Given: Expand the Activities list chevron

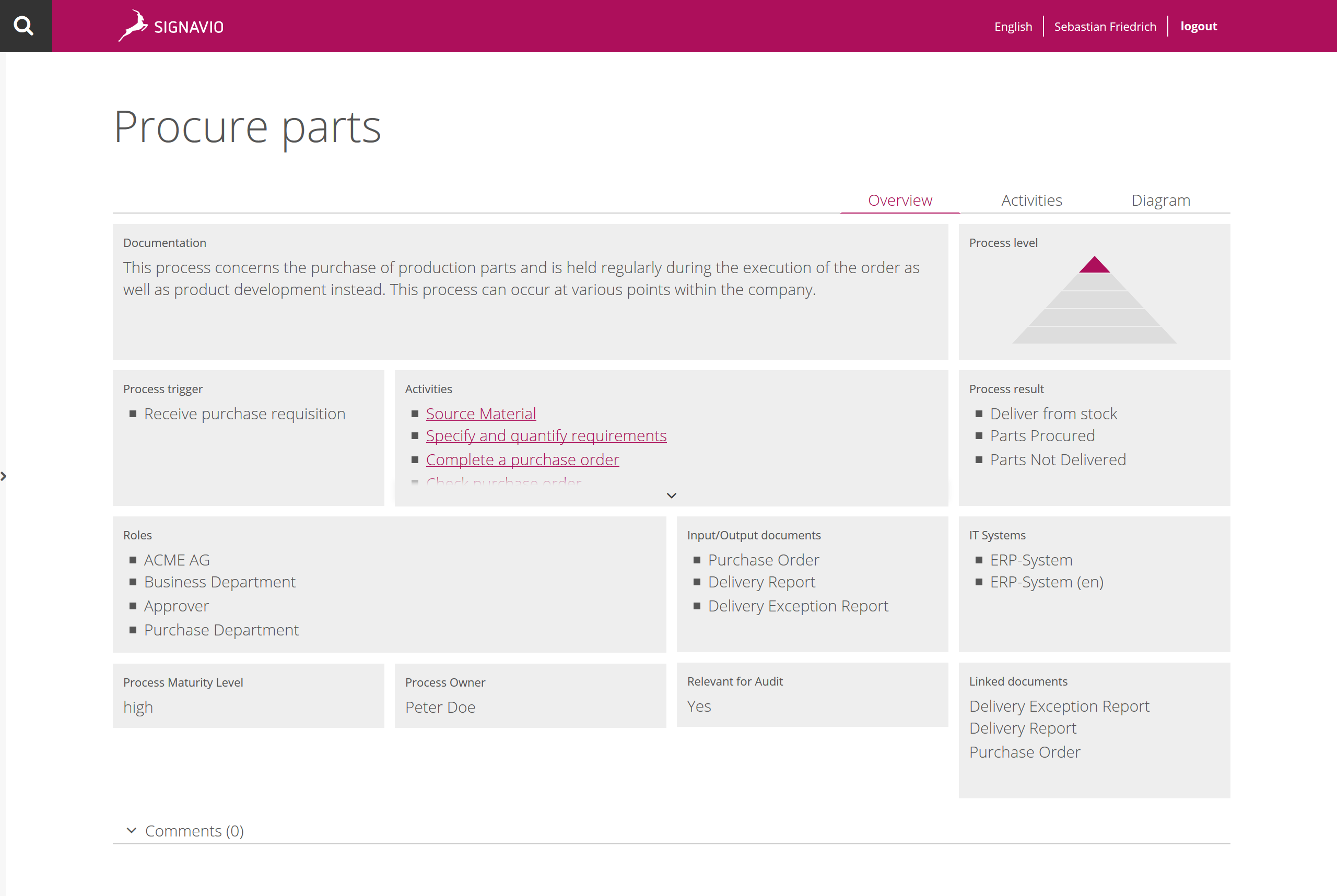Looking at the screenshot, I should pos(671,496).
